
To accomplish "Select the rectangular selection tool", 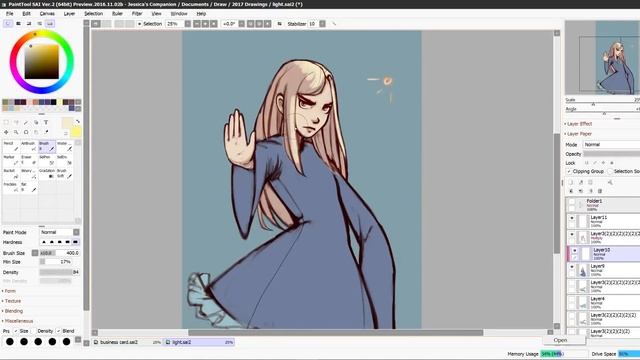I will 6,122.
